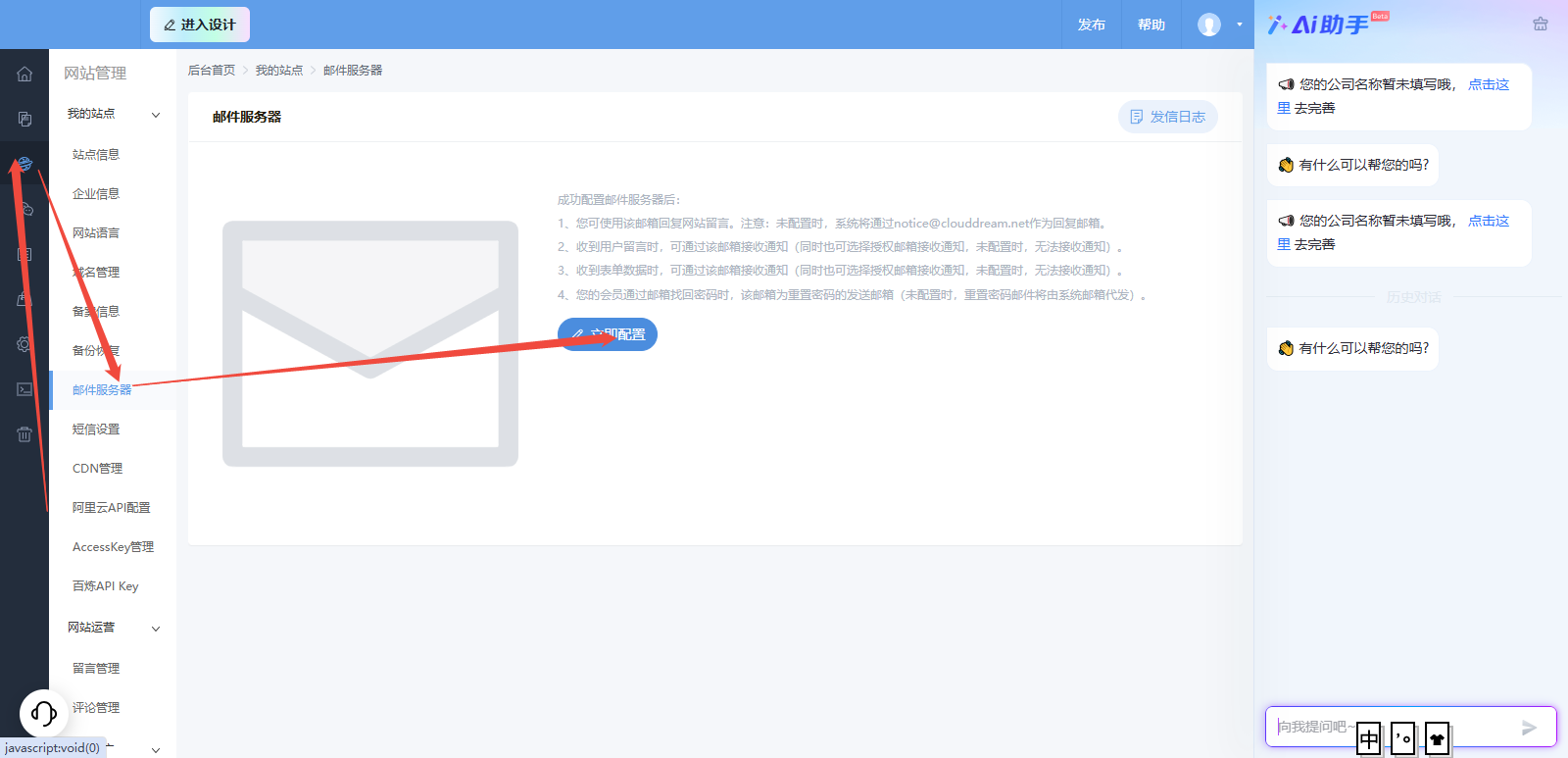Toggle IME Chinese/English mode button
Image resolution: width=1568 pixels, height=758 pixels.
point(1369,738)
